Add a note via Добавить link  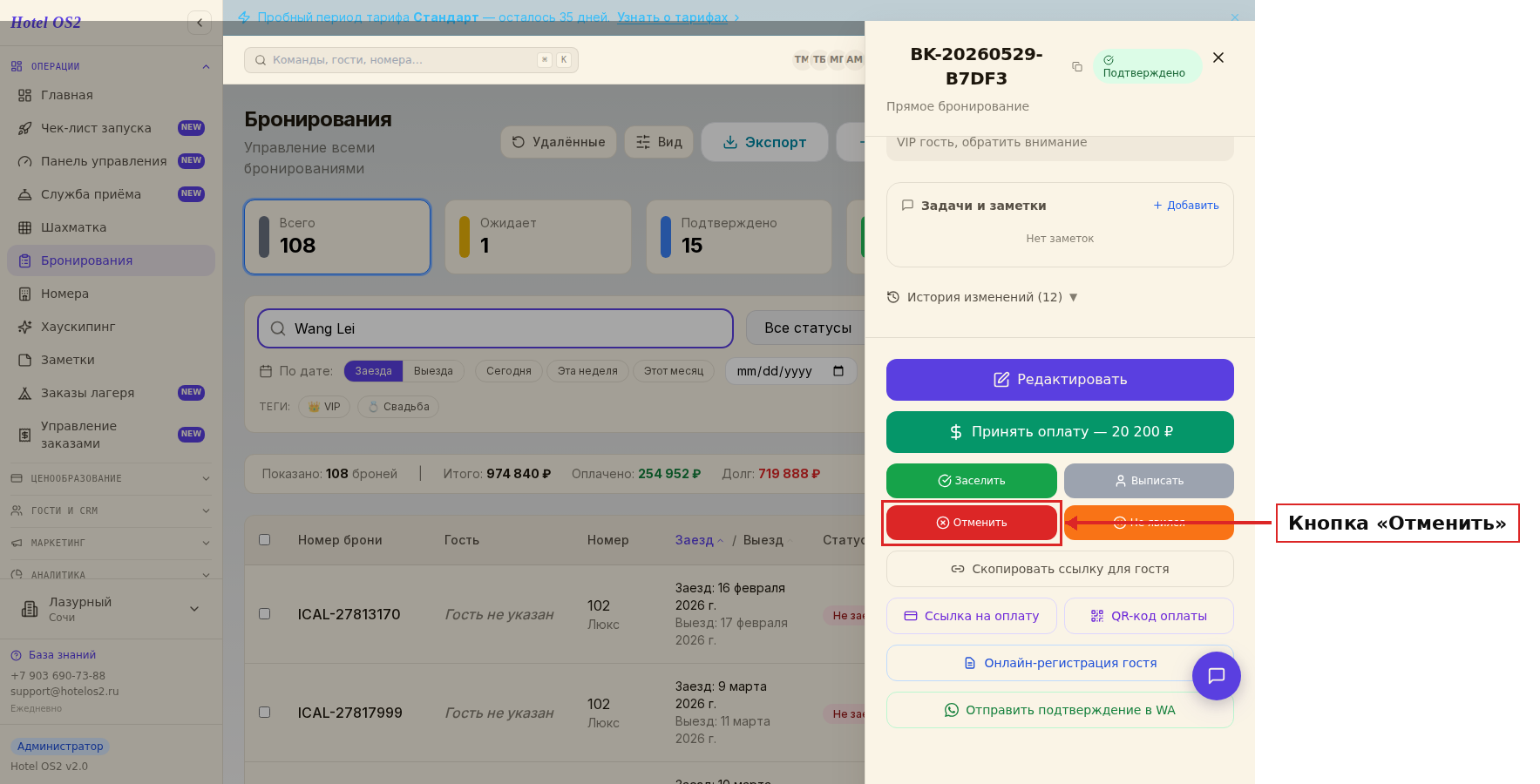point(1186,206)
